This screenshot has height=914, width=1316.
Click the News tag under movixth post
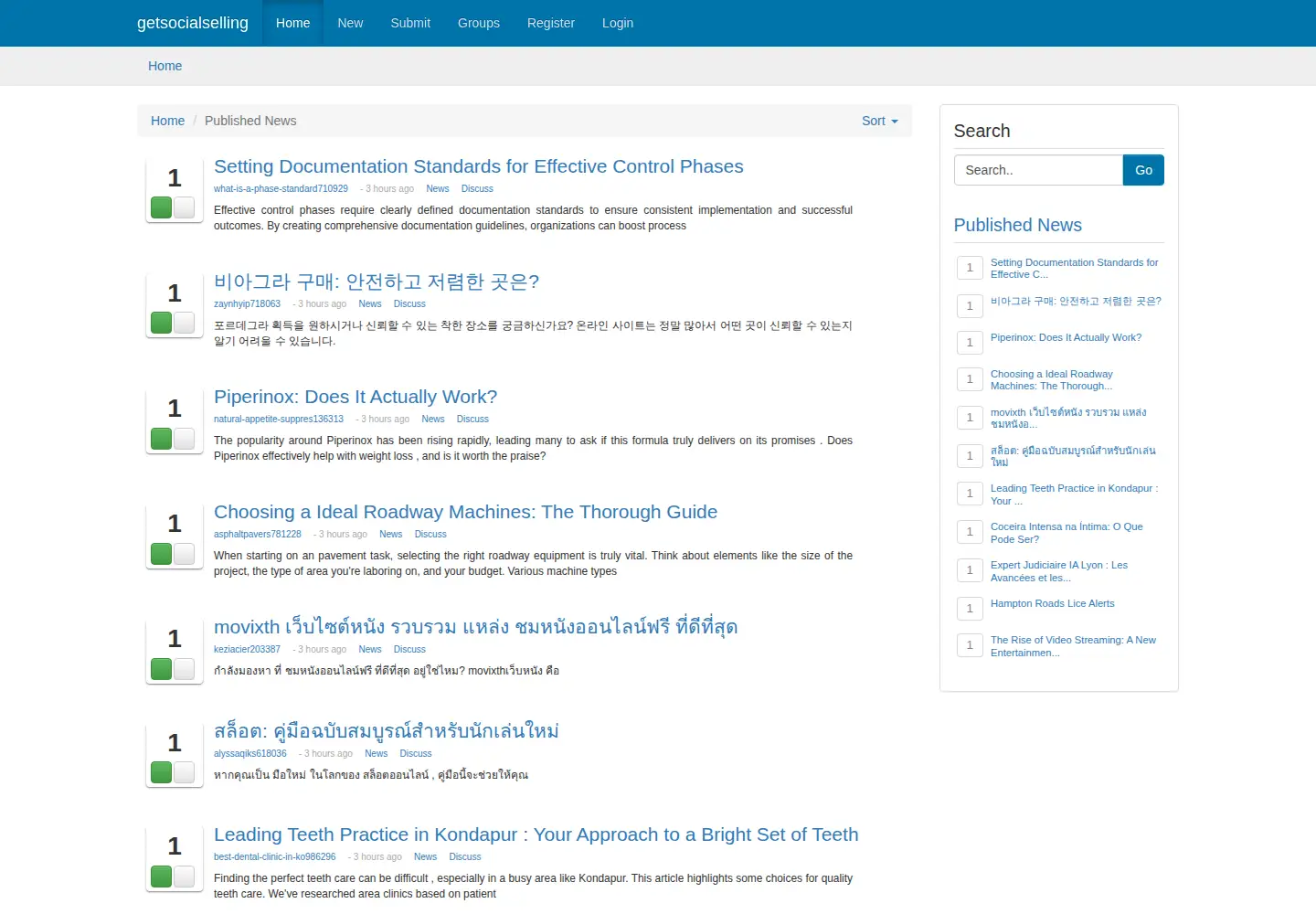(x=370, y=649)
